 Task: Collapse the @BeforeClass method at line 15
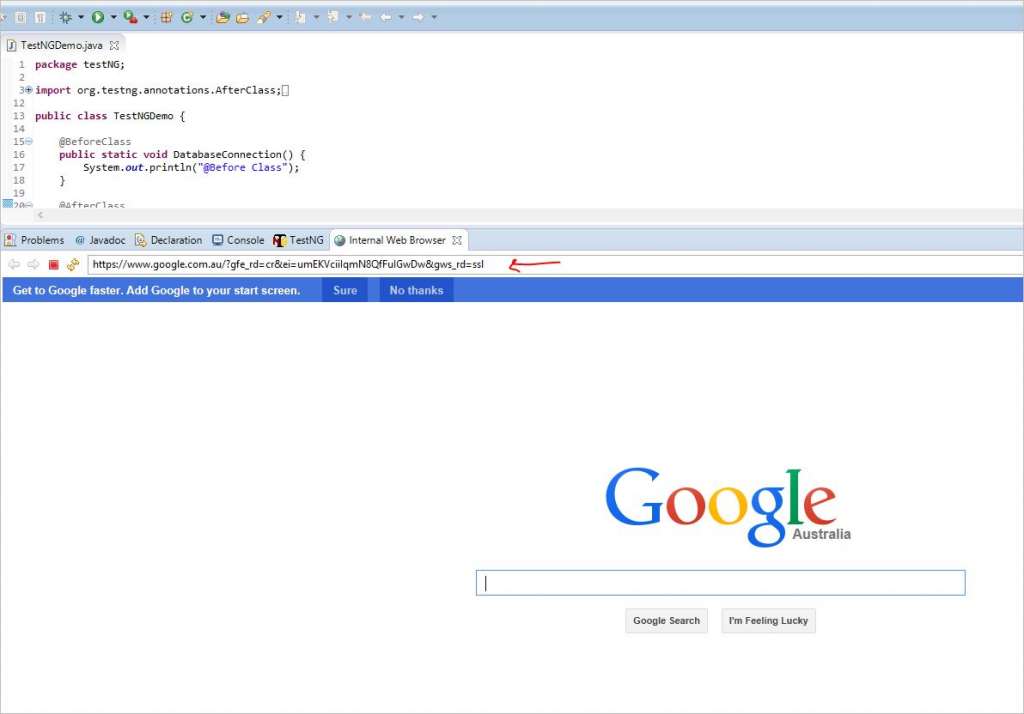(29, 141)
